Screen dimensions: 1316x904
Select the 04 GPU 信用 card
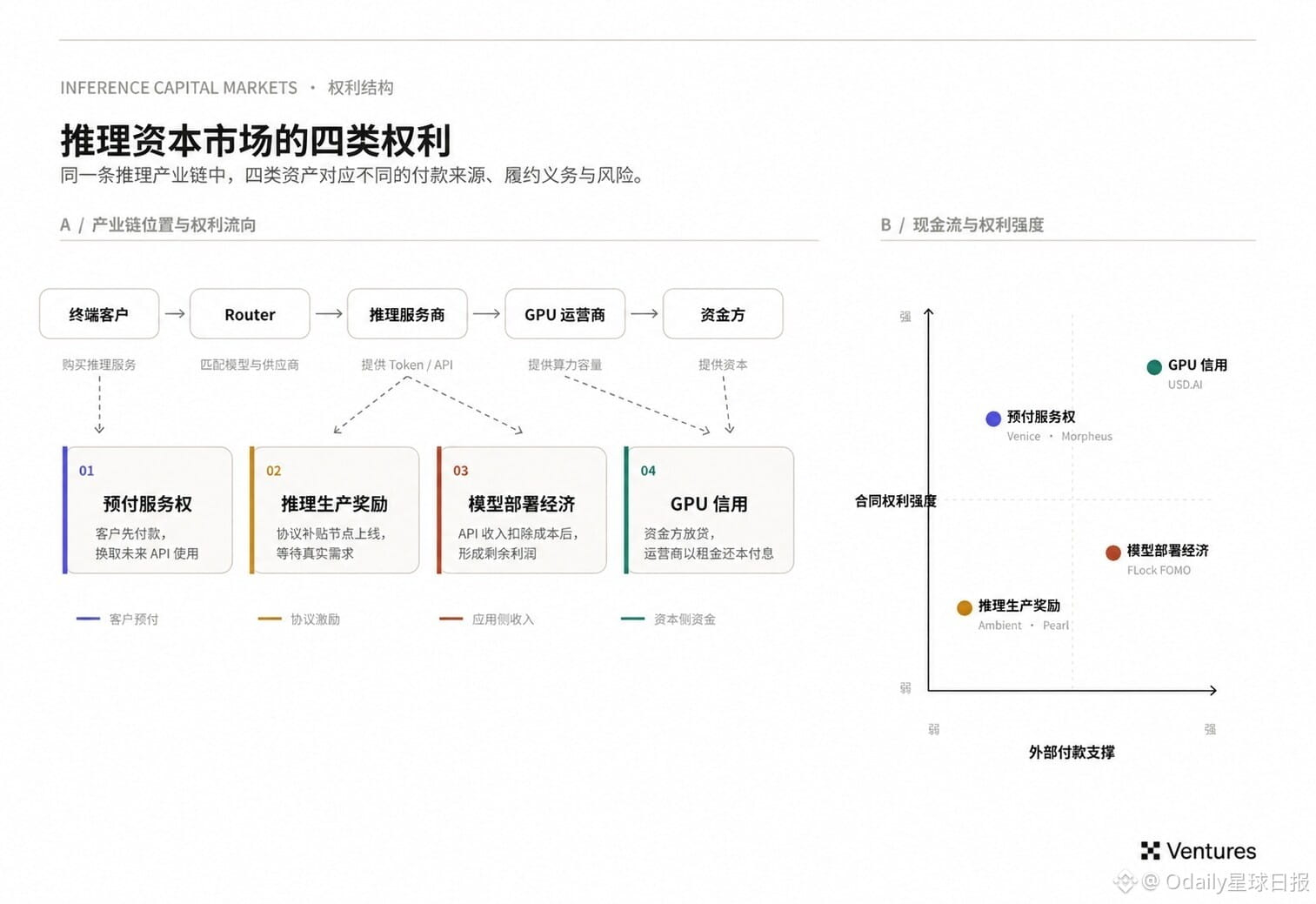point(709,510)
